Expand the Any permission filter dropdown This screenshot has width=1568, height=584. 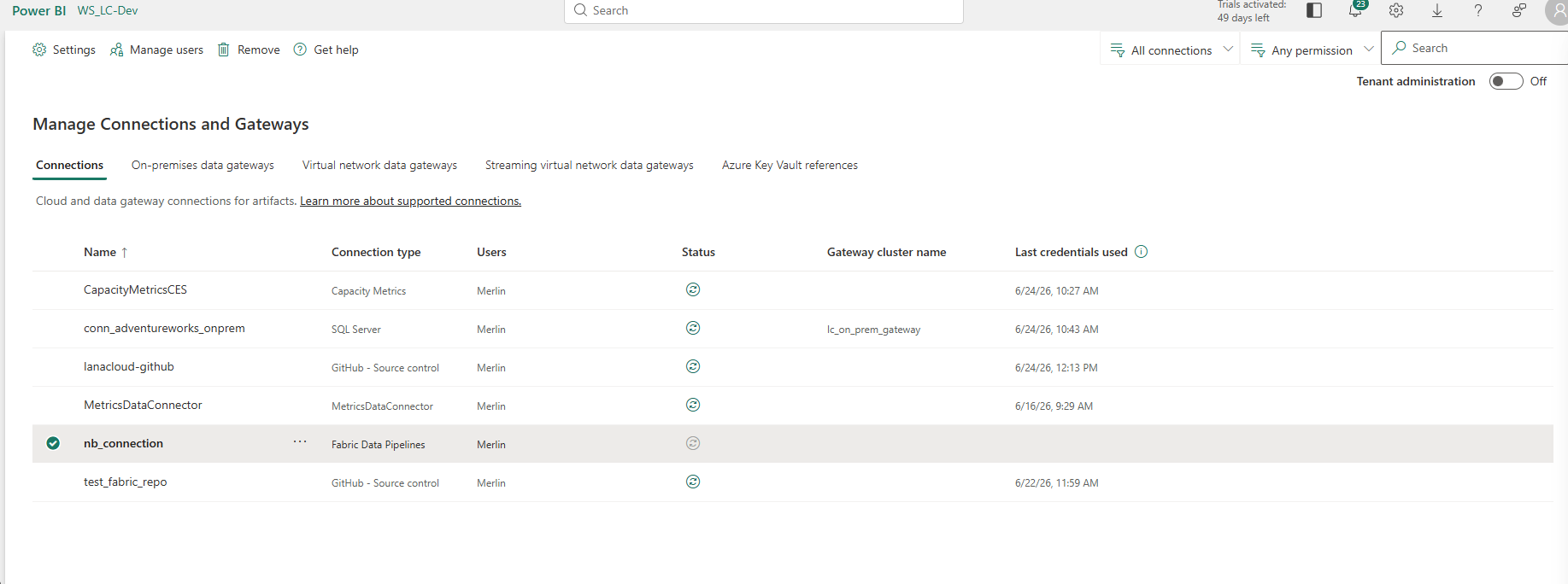[x=1312, y=50]
